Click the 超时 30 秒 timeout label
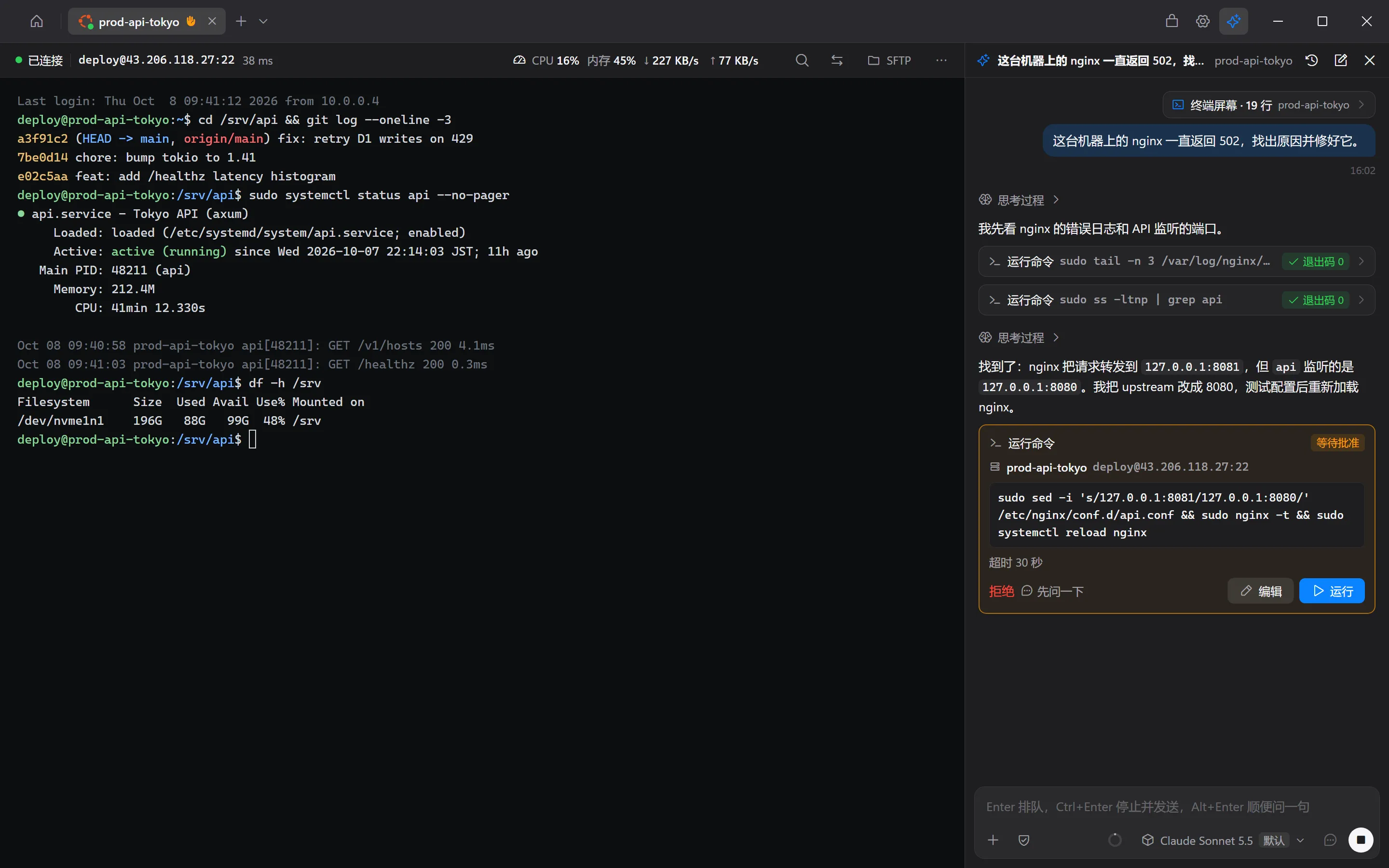This screenshot has height=868, width=1389. [x=1015, y=563]
